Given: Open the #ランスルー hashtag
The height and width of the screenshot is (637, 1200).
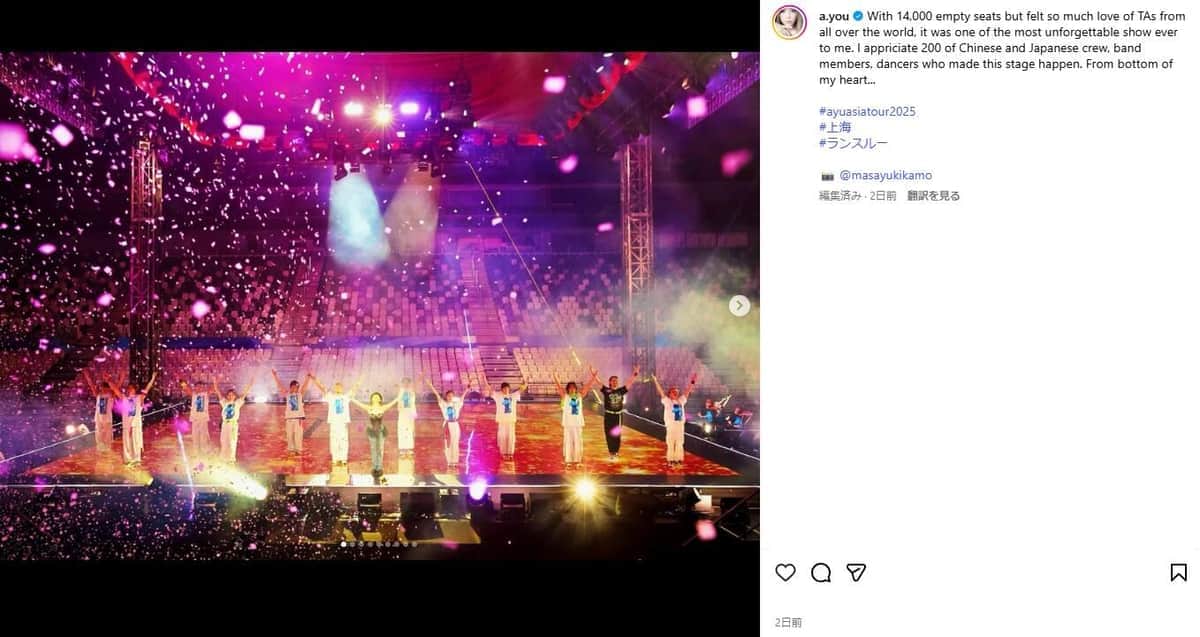Looking at the screenshot, I should click(852, 143).
